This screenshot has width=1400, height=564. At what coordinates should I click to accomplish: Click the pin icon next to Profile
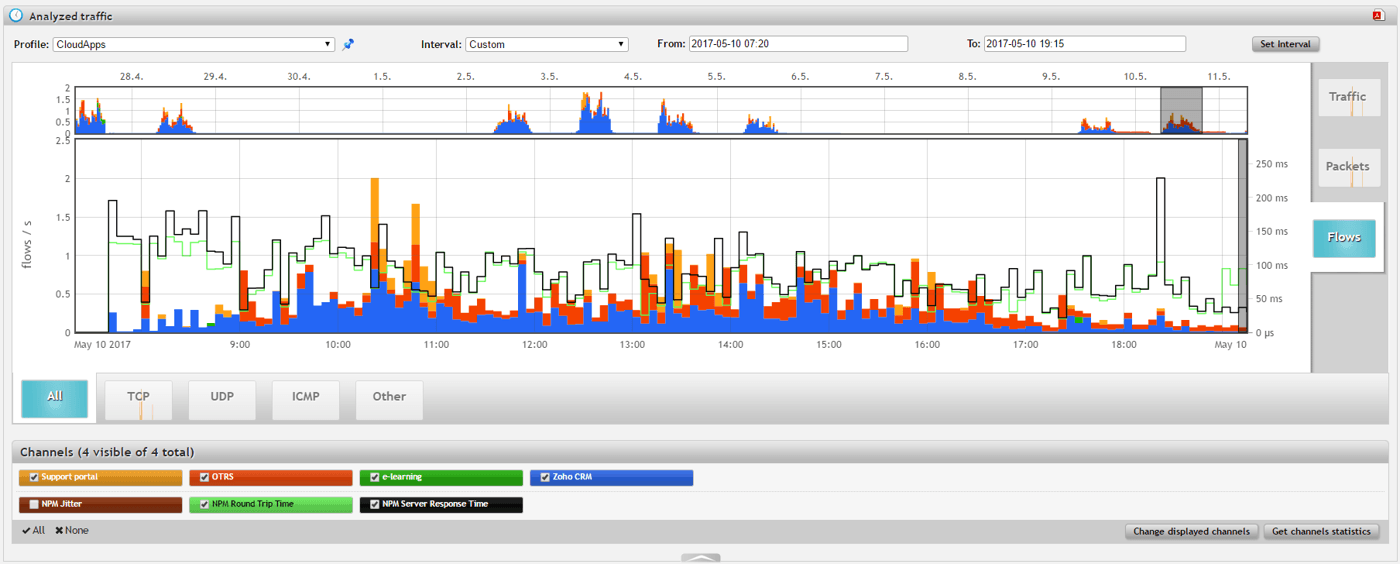[348, 45]
